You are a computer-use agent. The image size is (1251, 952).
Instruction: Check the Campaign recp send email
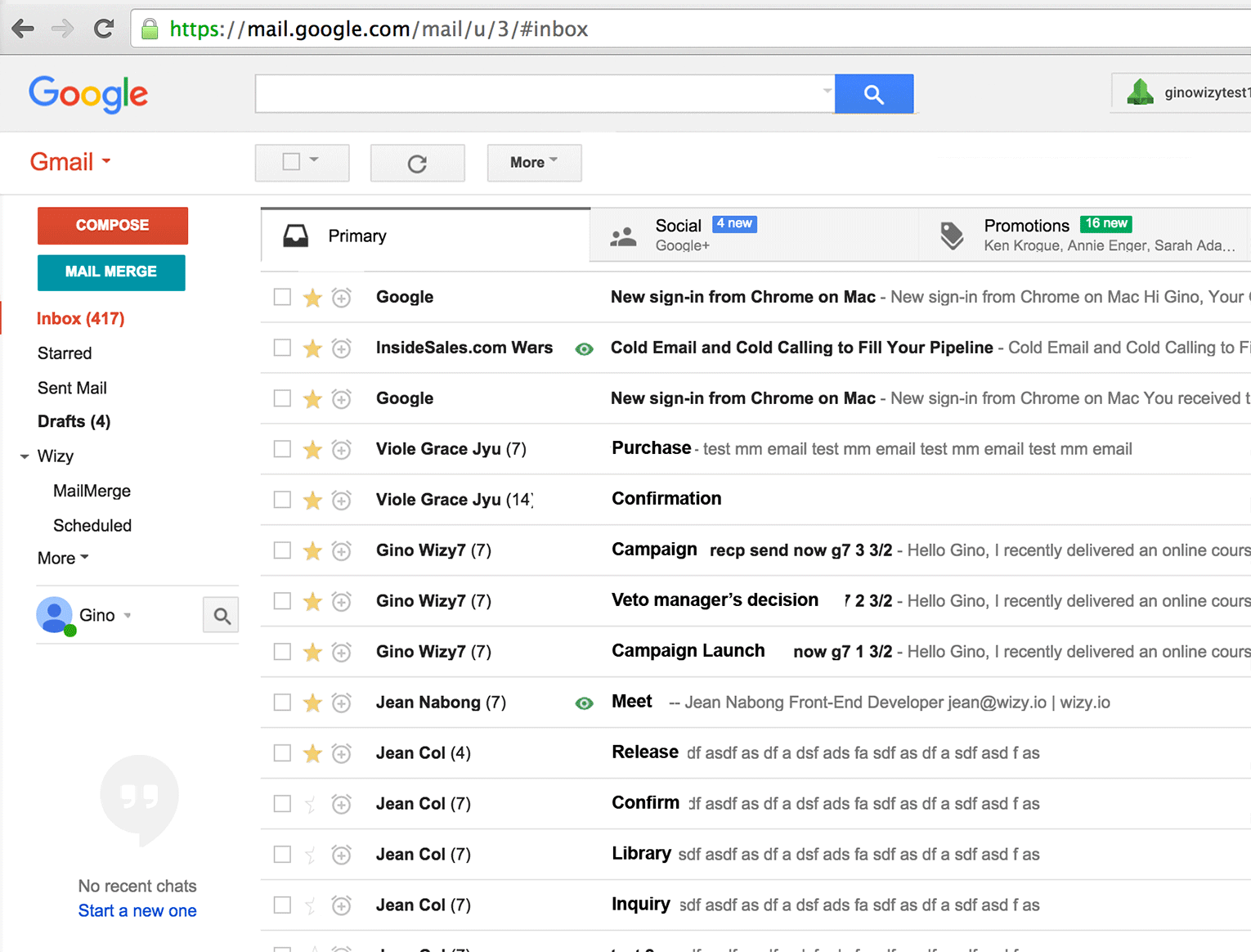tap(282, 550)
